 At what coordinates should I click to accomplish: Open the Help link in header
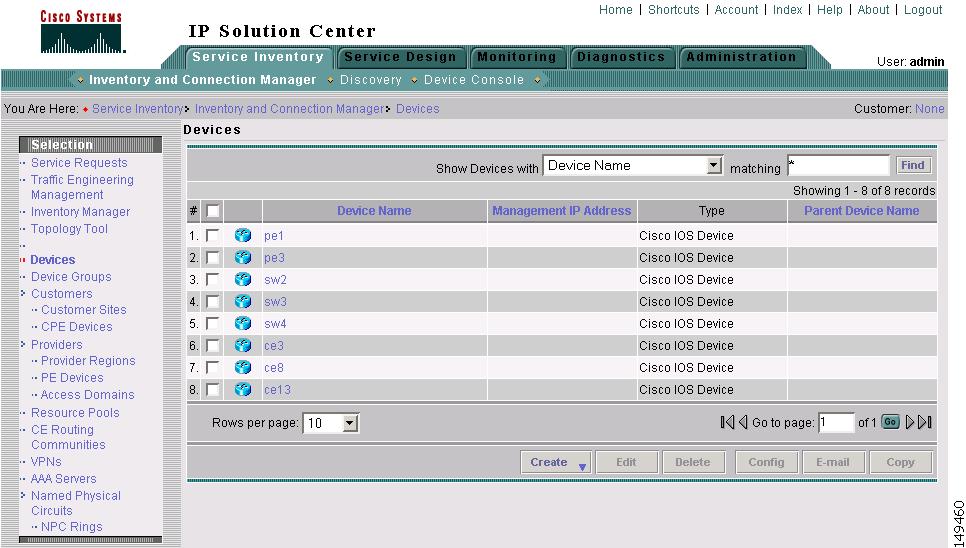829,10
